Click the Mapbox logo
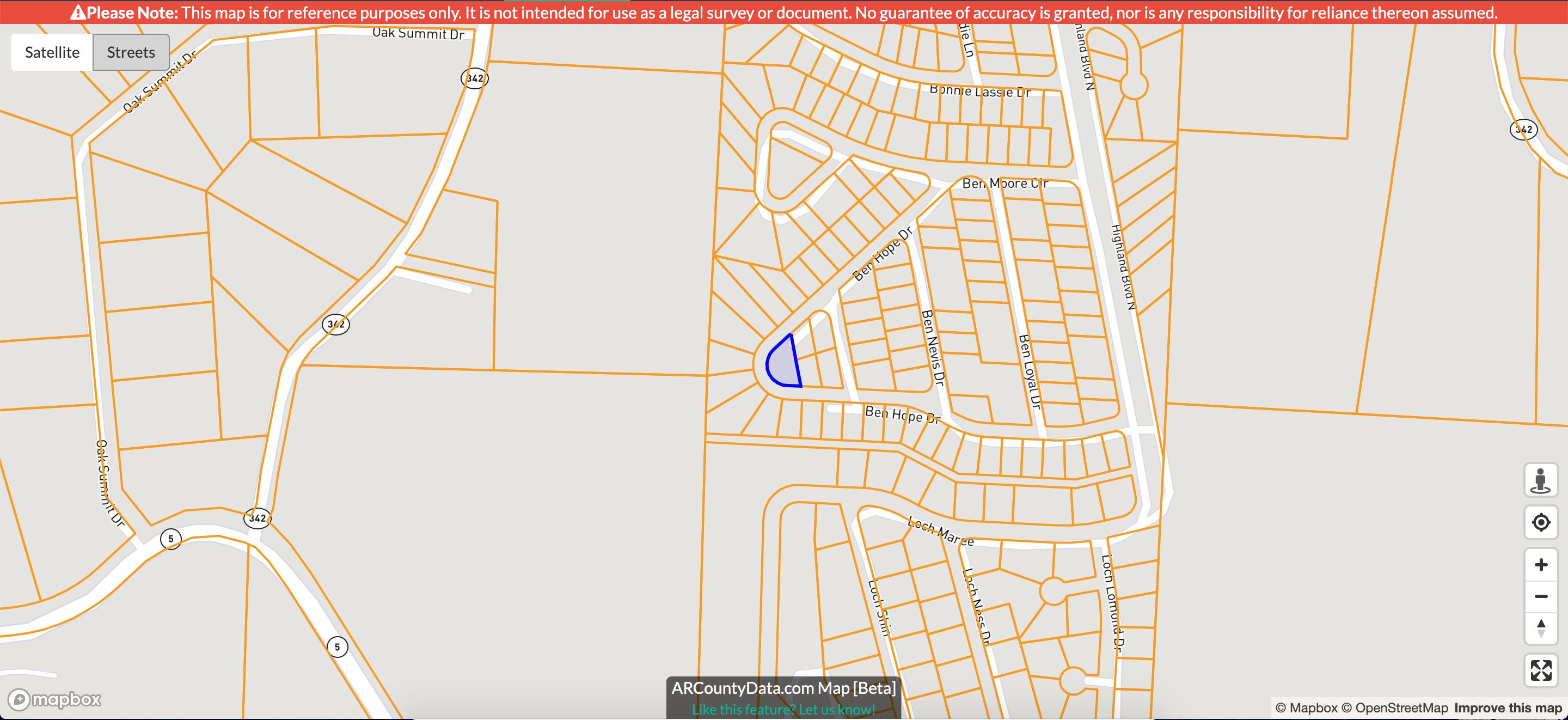 tap(55, 699)
